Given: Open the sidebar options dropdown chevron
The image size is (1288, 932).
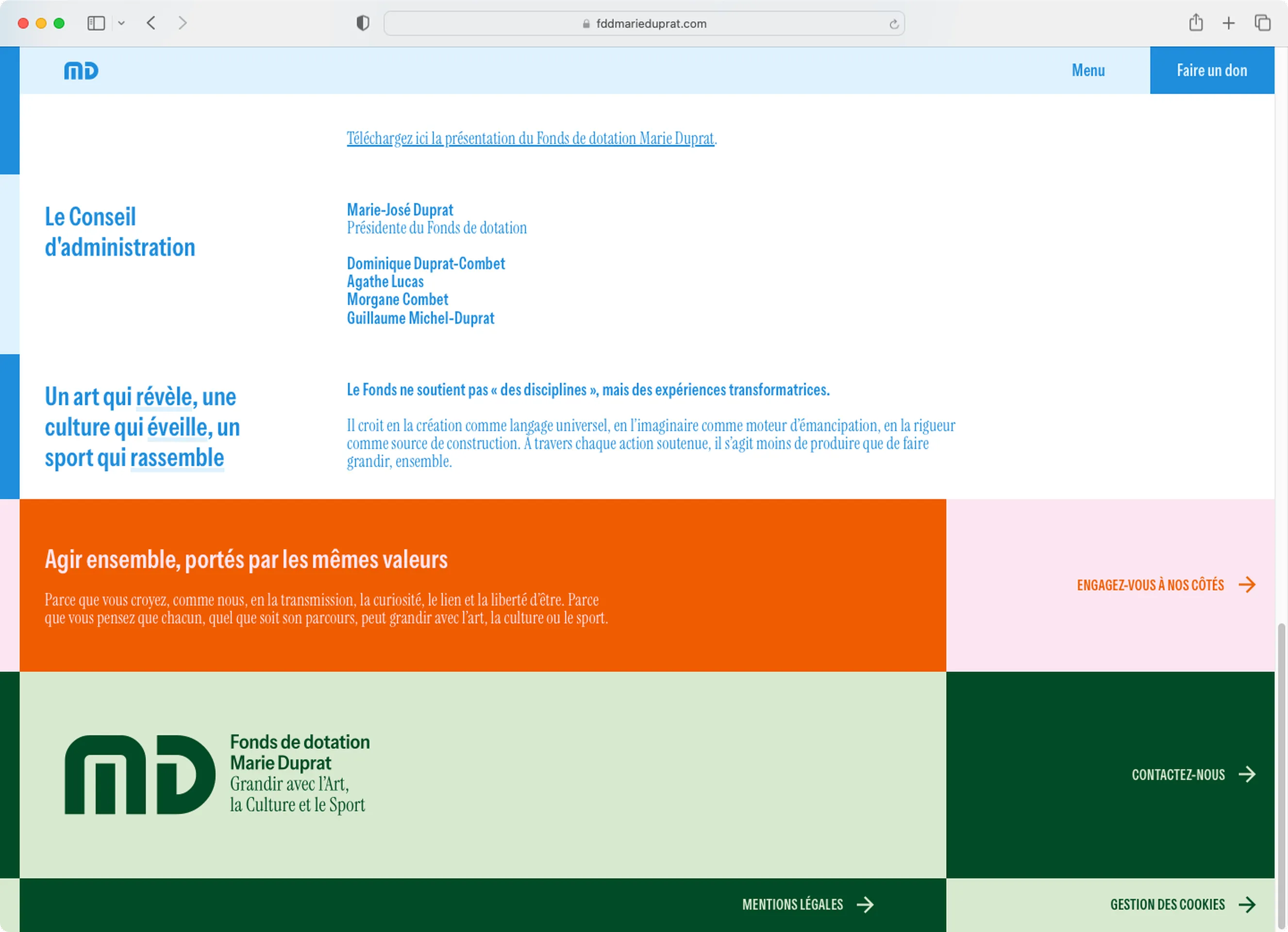Looking at the screenshot, I should (121, 23).
